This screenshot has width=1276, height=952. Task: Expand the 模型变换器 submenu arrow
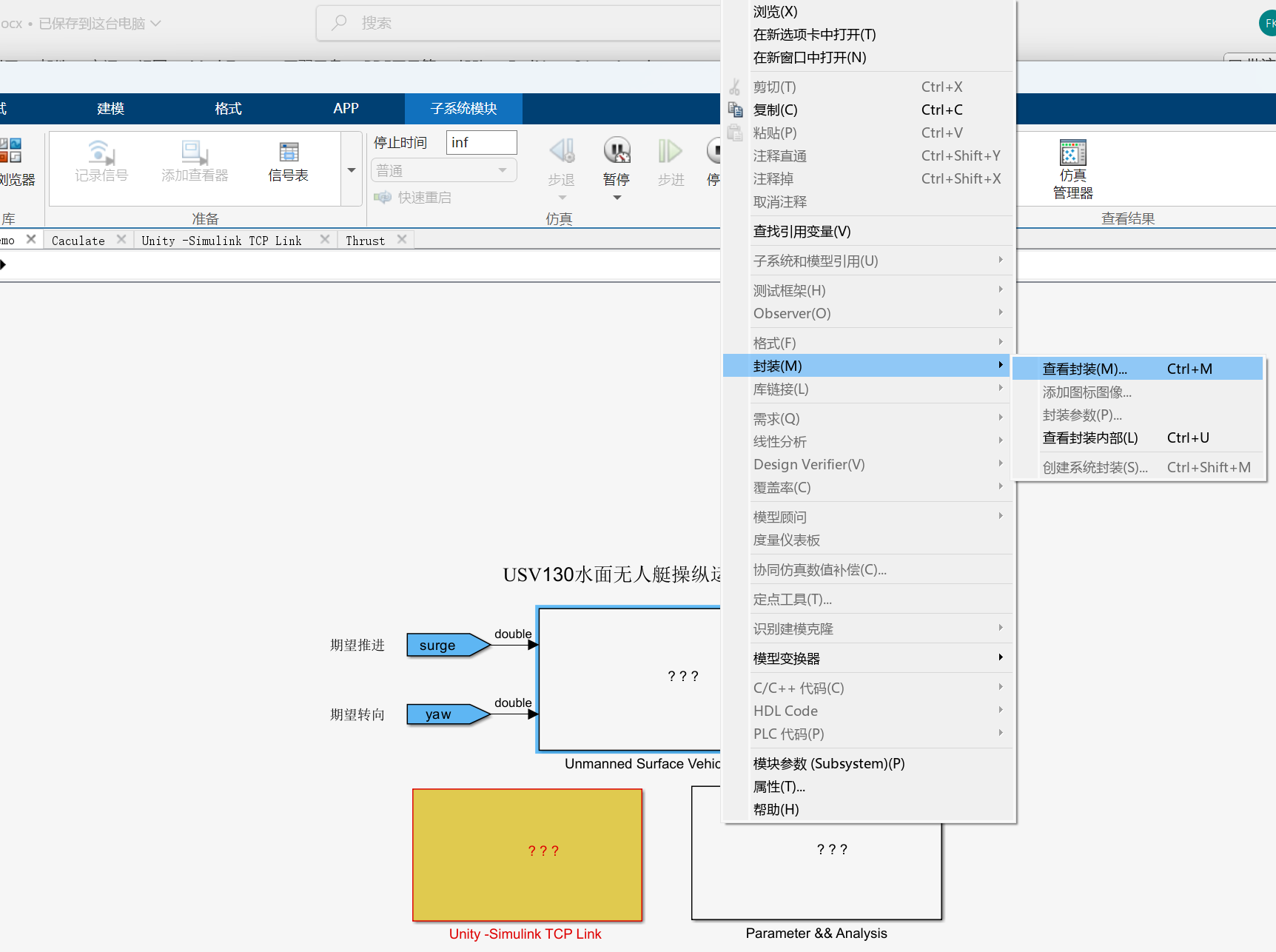pyautogui.click(x=1001, y=657)
